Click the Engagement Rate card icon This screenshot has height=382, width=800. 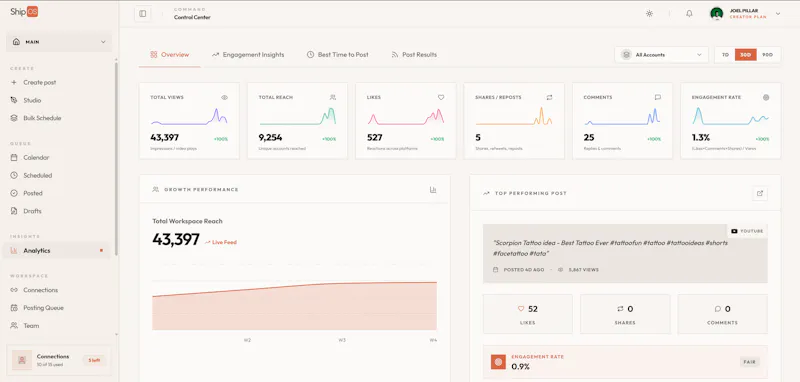766,97
